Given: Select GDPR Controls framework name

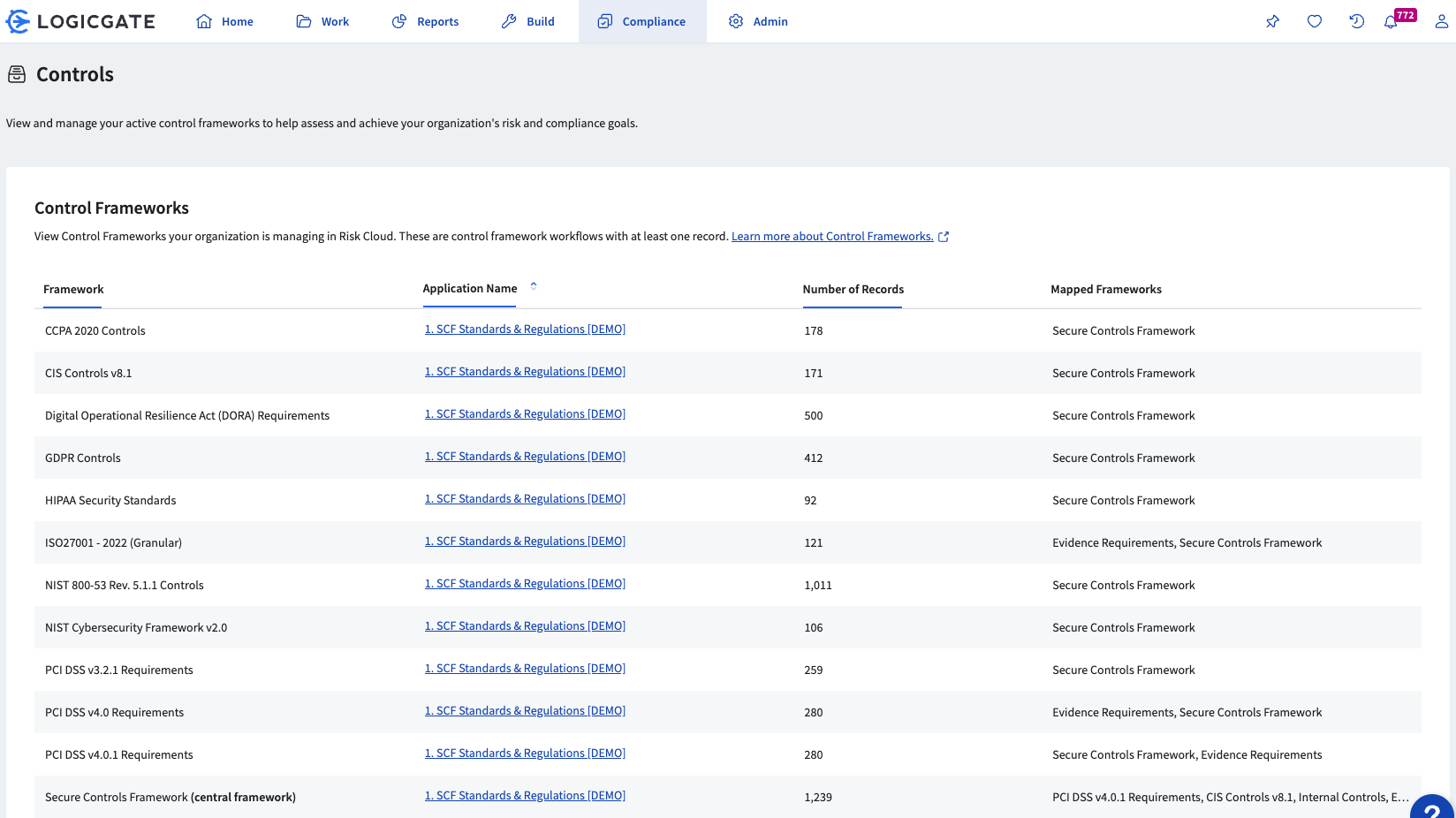Looking at the screenshot, I should (x=83, y=458).
